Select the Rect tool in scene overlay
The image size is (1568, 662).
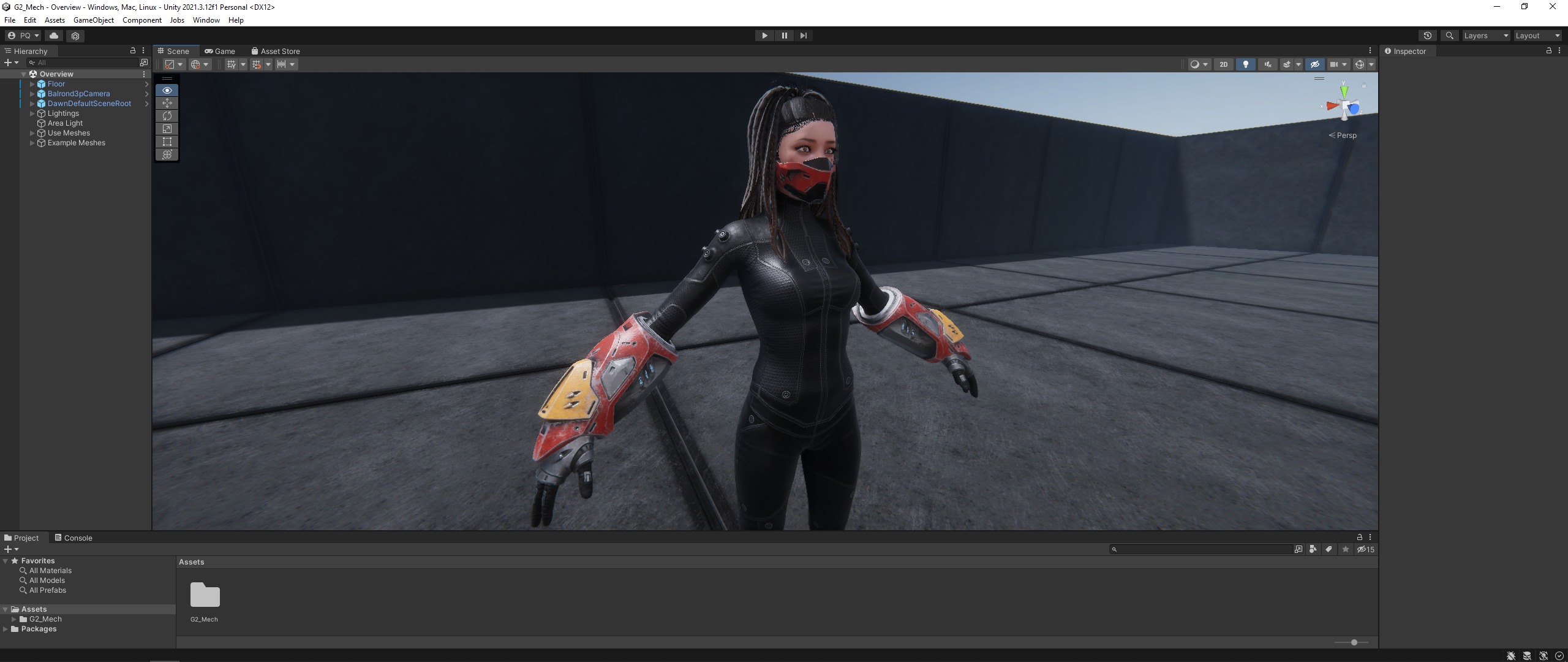pyautogui.click(x=167, y=142)
